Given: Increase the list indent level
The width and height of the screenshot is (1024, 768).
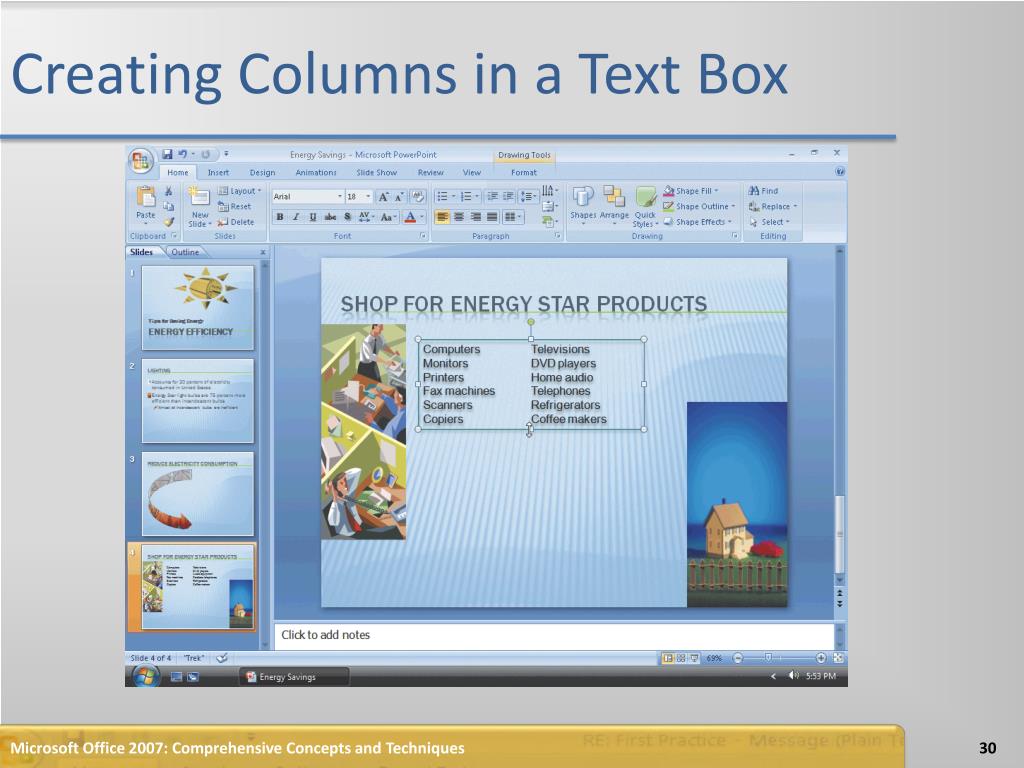Looking at the screenshot, I should click(x=508, y=197).
